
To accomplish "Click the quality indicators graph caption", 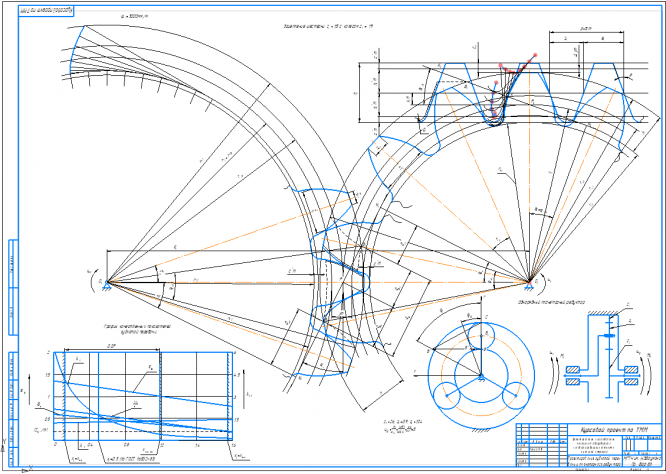I will [x=137, y=330].
